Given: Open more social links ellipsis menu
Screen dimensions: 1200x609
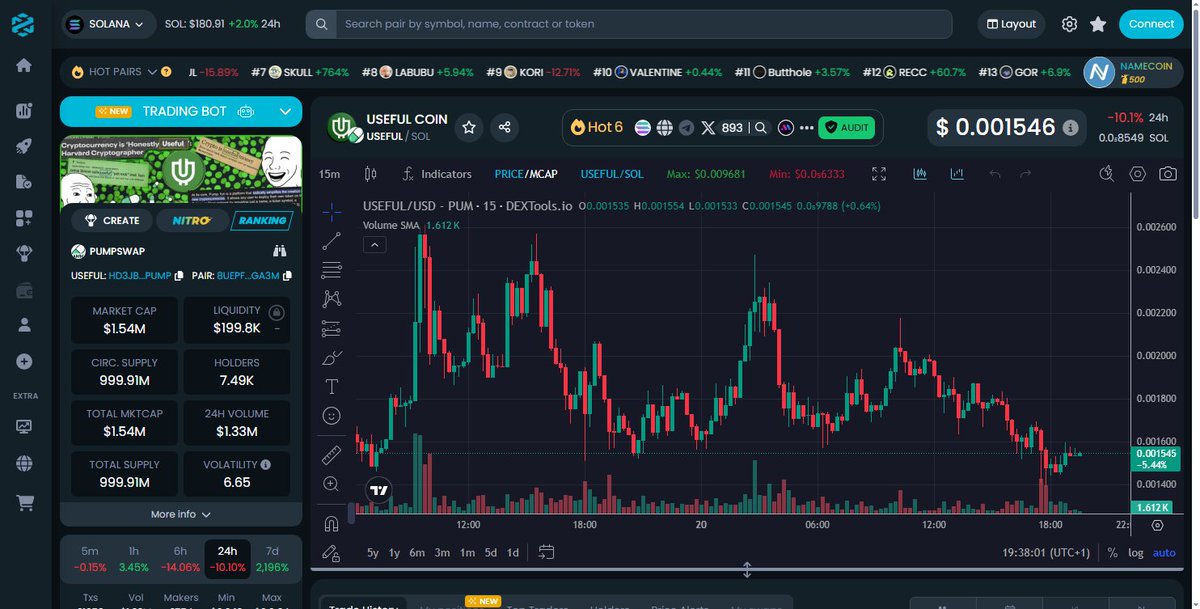Looking at the screenshot, I should pos(807,128).
